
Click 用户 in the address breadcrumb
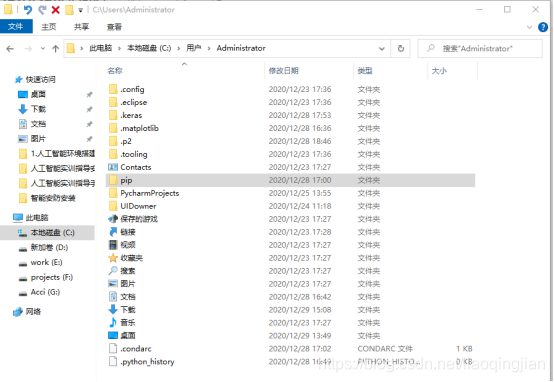[194, 48]
